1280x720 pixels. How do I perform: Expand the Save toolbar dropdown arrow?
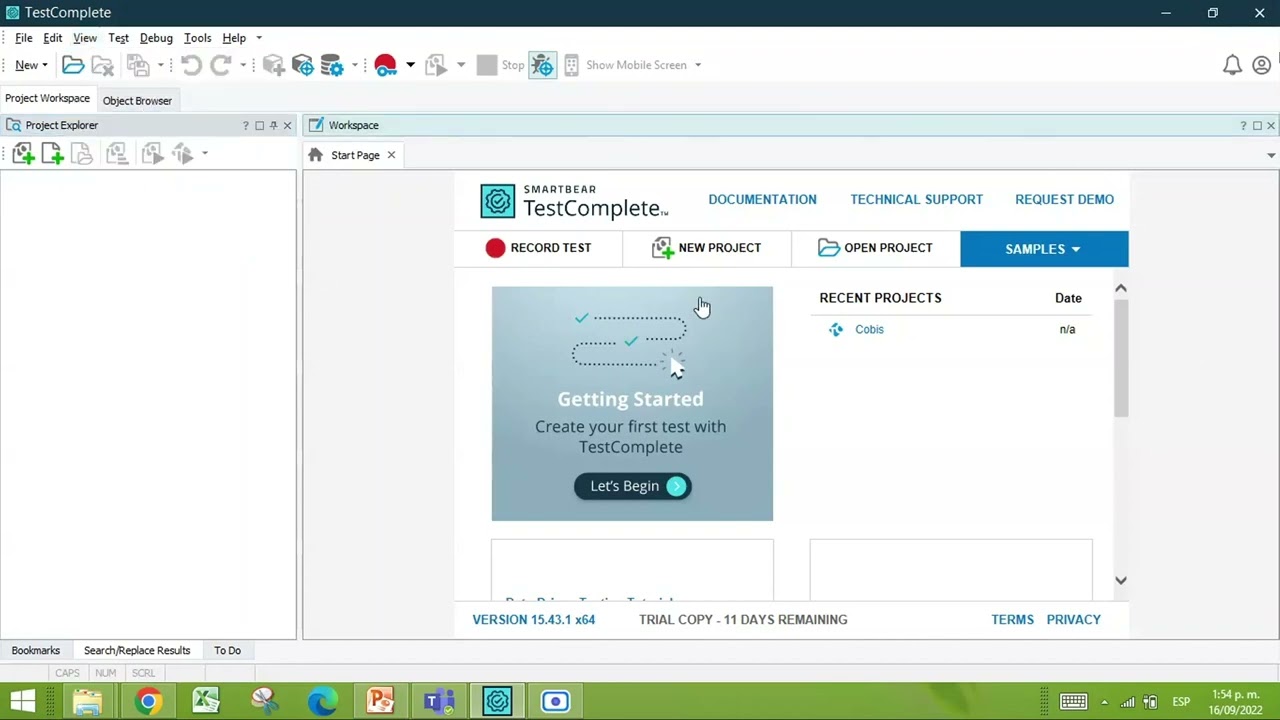pyautogui.click(x=160, y=65)
